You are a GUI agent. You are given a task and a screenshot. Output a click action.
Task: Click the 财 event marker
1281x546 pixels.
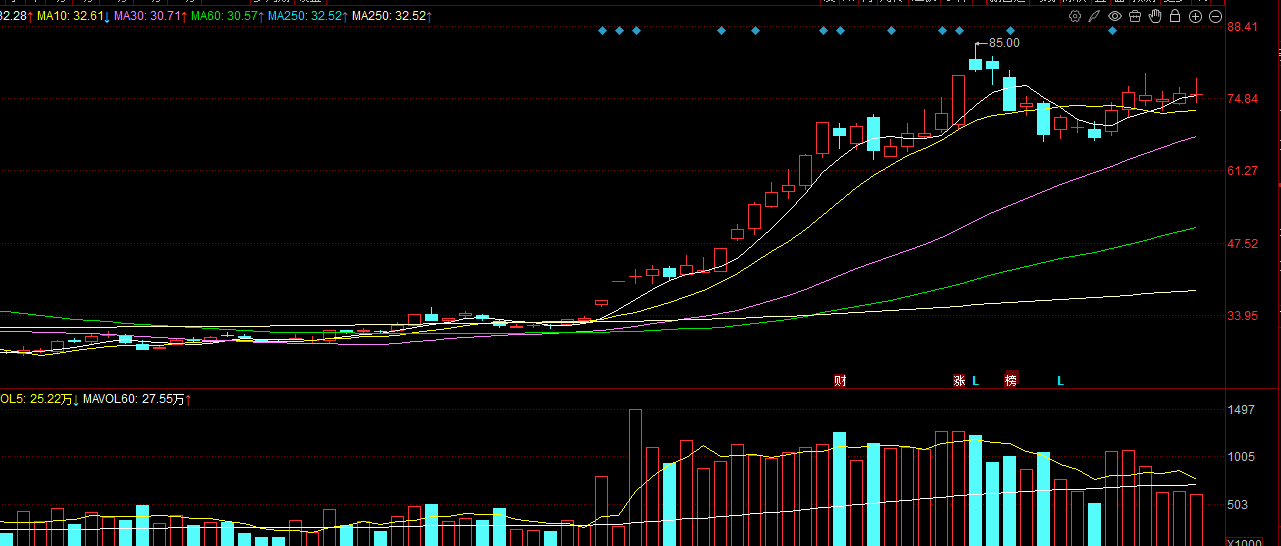point(840,380)
